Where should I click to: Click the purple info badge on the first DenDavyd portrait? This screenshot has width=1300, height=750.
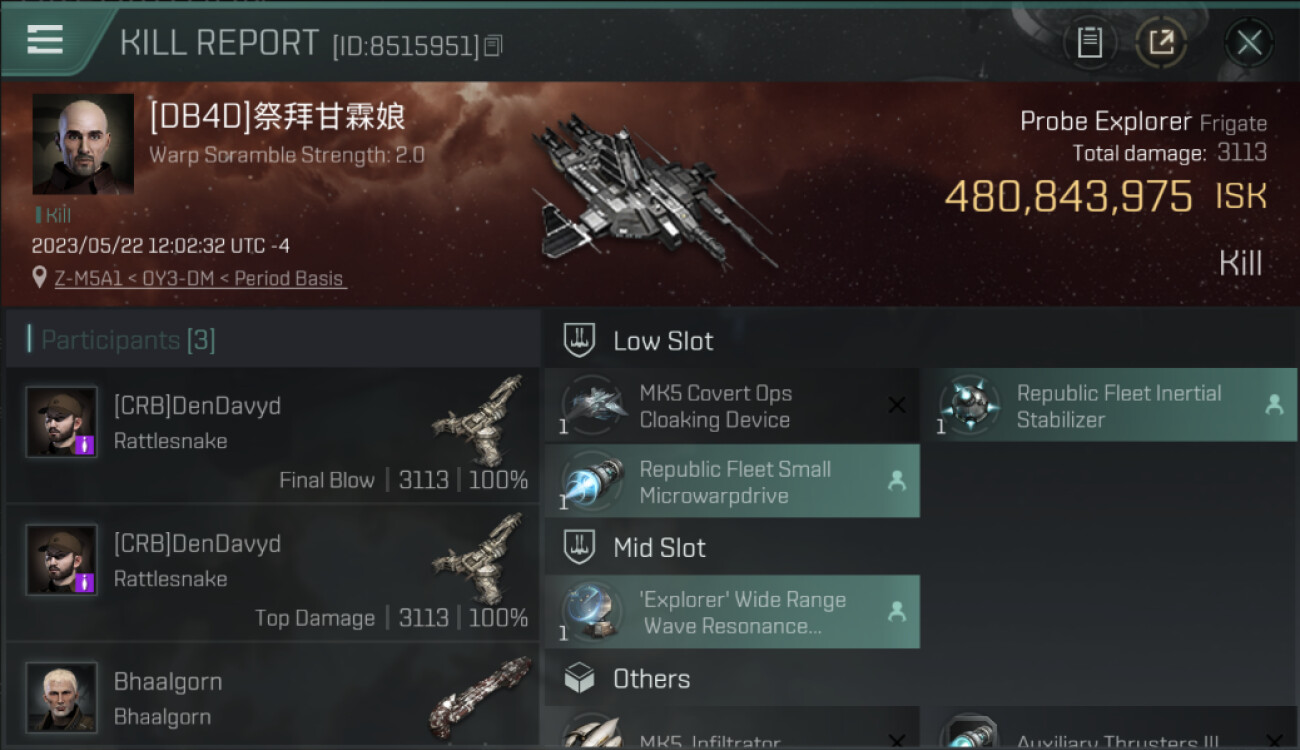pyautogui.click(x=85, y=444)
